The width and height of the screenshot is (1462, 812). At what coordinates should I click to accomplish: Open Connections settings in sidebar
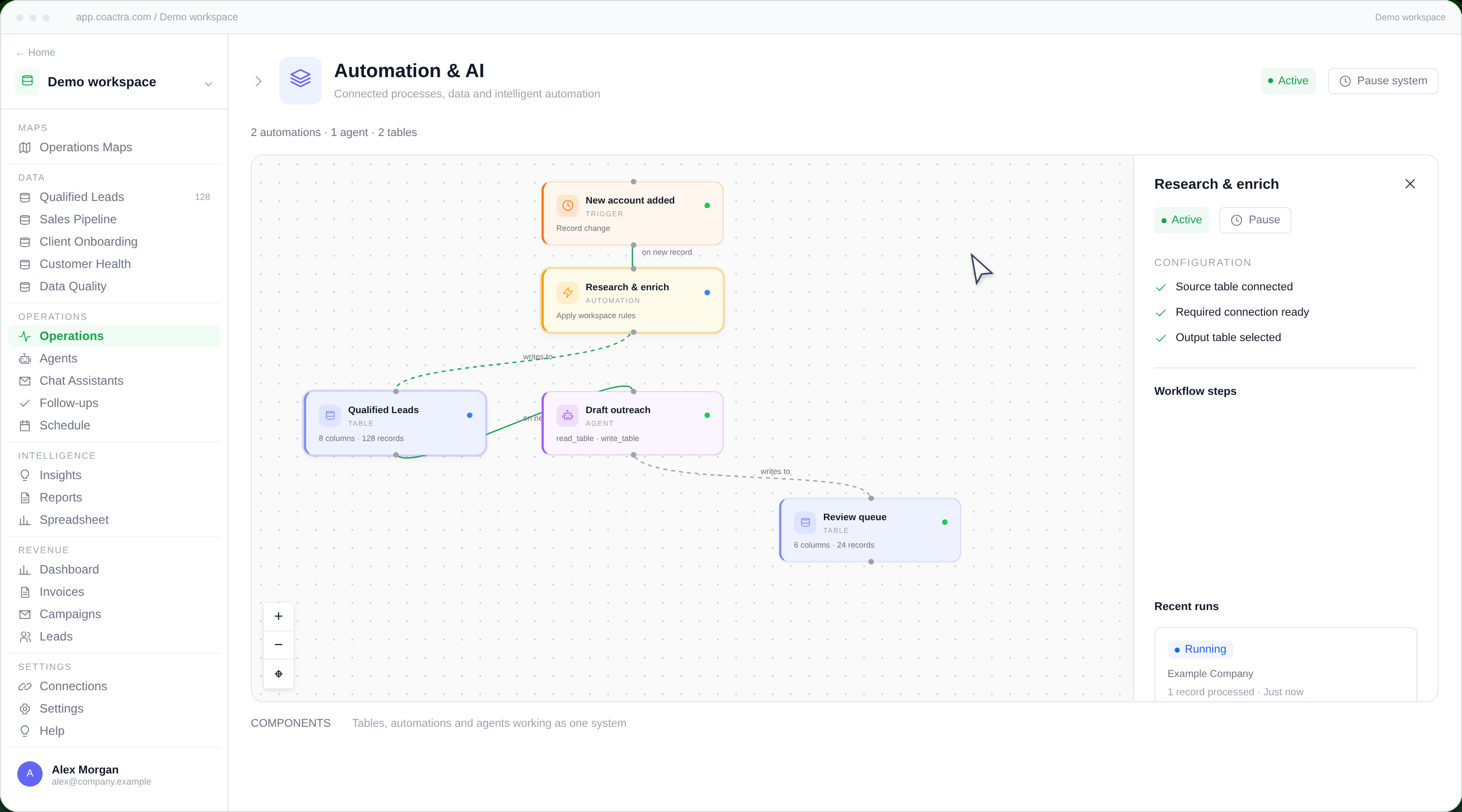tap(114, 686)
